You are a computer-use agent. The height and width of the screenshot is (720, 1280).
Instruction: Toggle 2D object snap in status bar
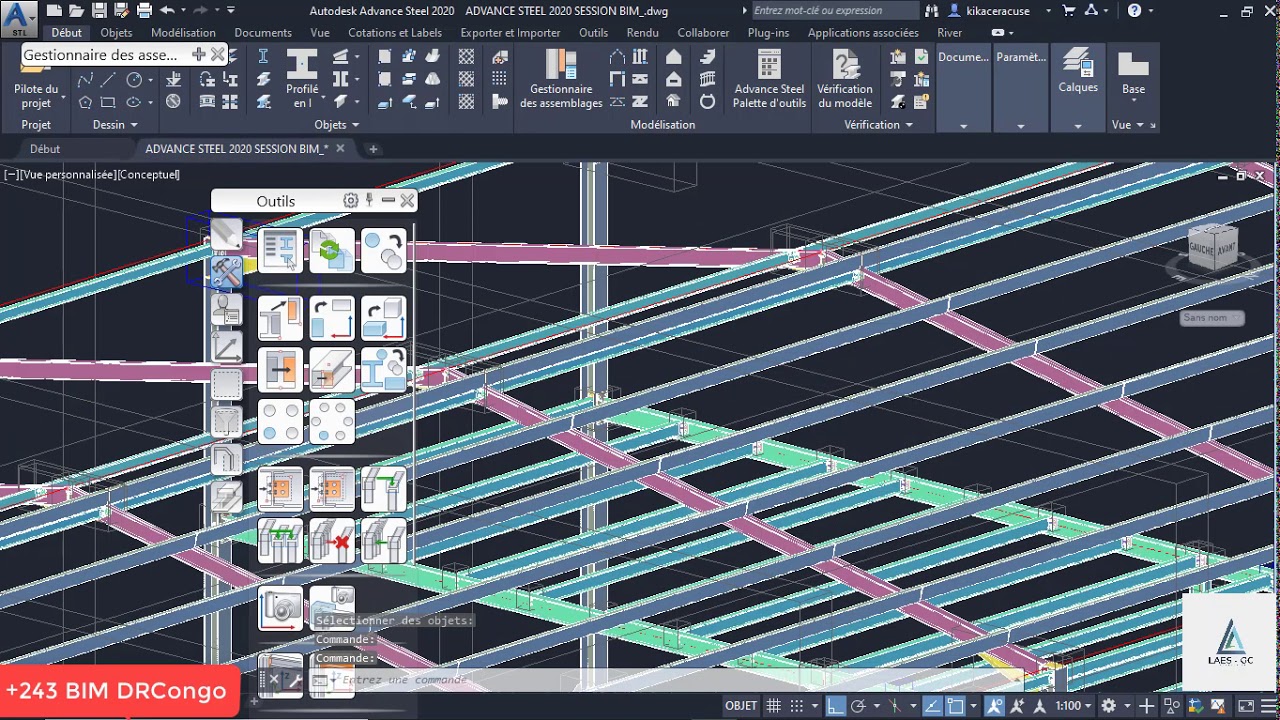[x=956, y=706]
